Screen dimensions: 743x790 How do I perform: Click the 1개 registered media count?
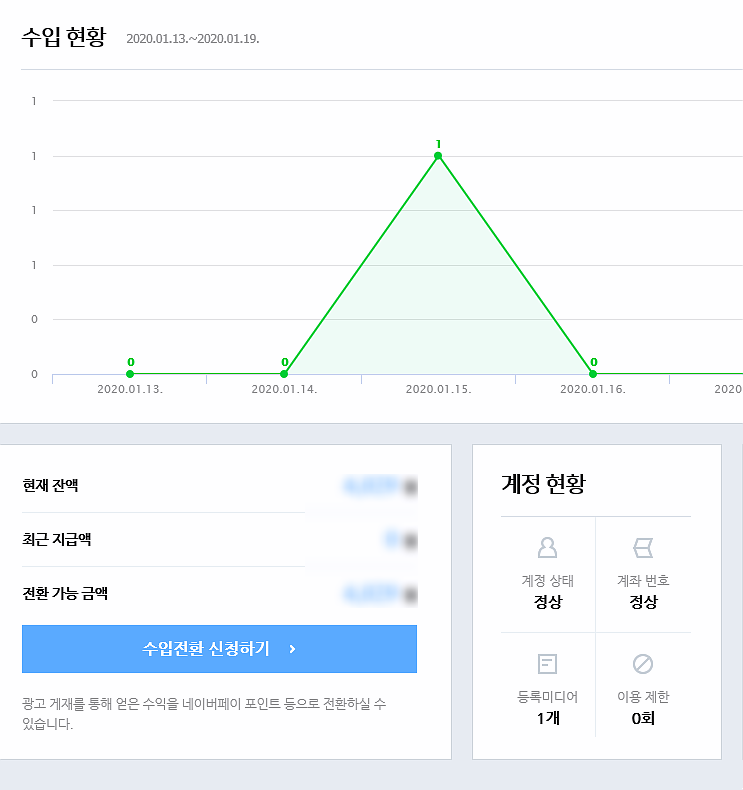click(x=547, y=718)
